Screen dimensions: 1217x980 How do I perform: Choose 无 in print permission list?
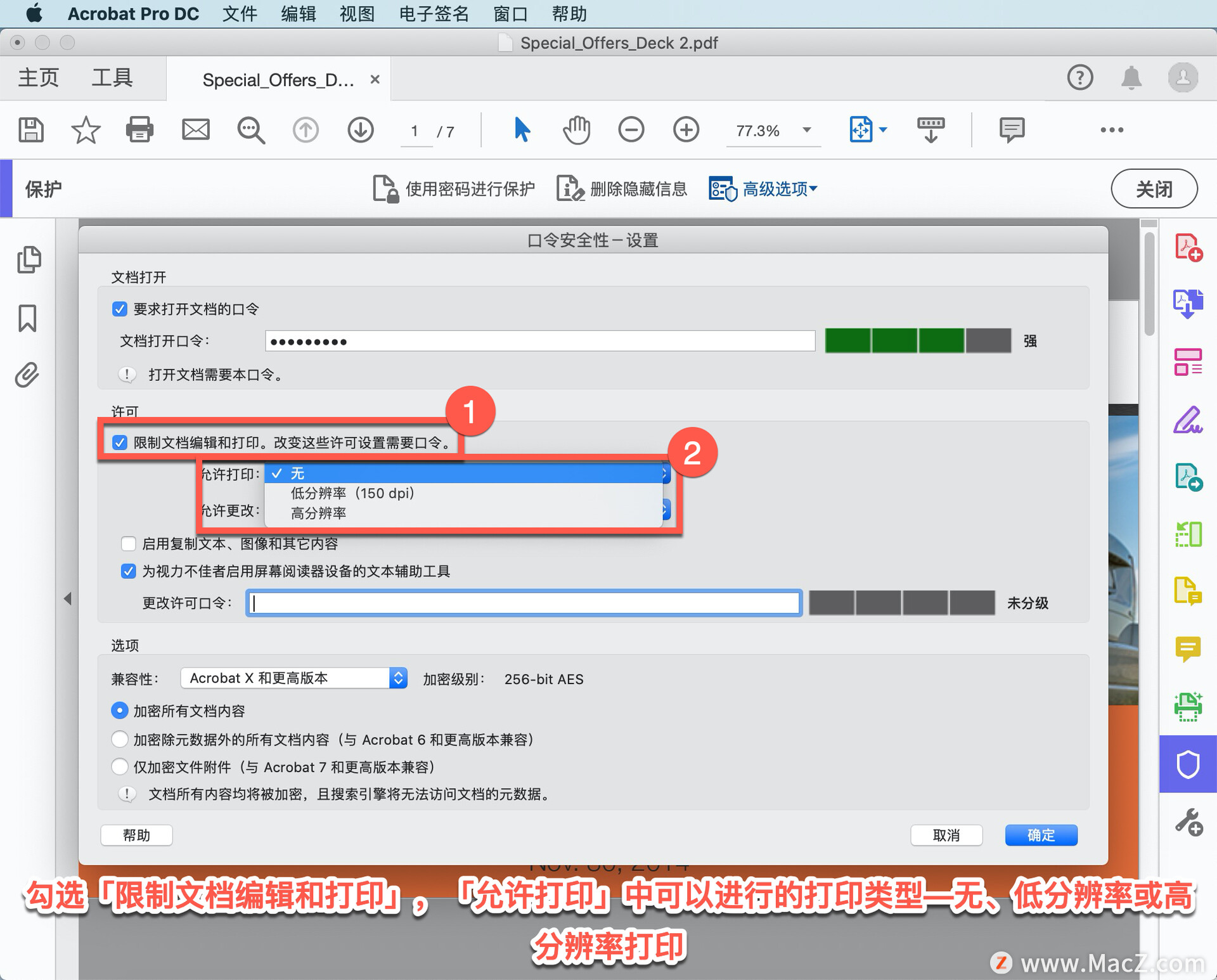[x=464, y=474]
